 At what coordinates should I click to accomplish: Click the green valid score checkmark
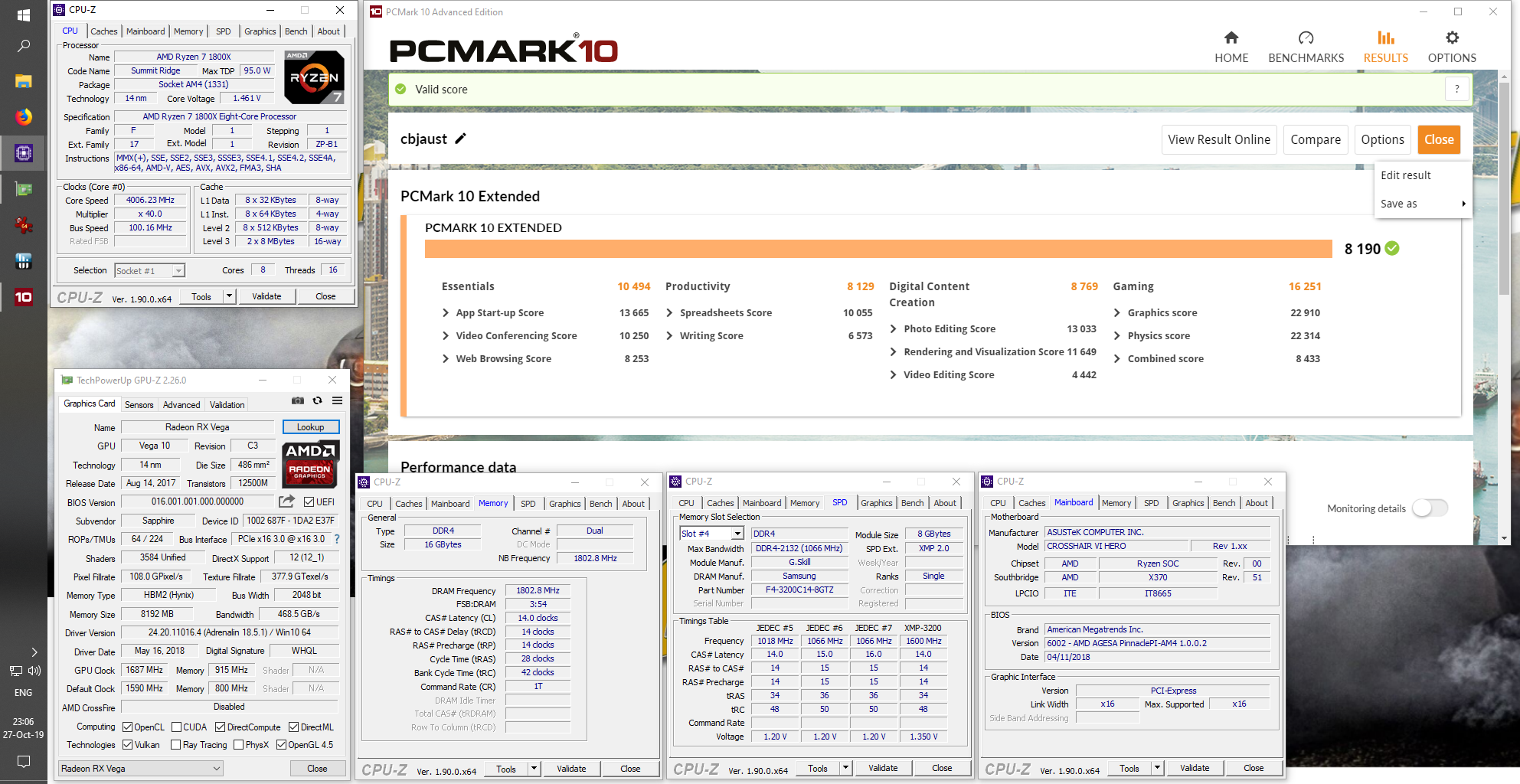[x=400, y=89]
